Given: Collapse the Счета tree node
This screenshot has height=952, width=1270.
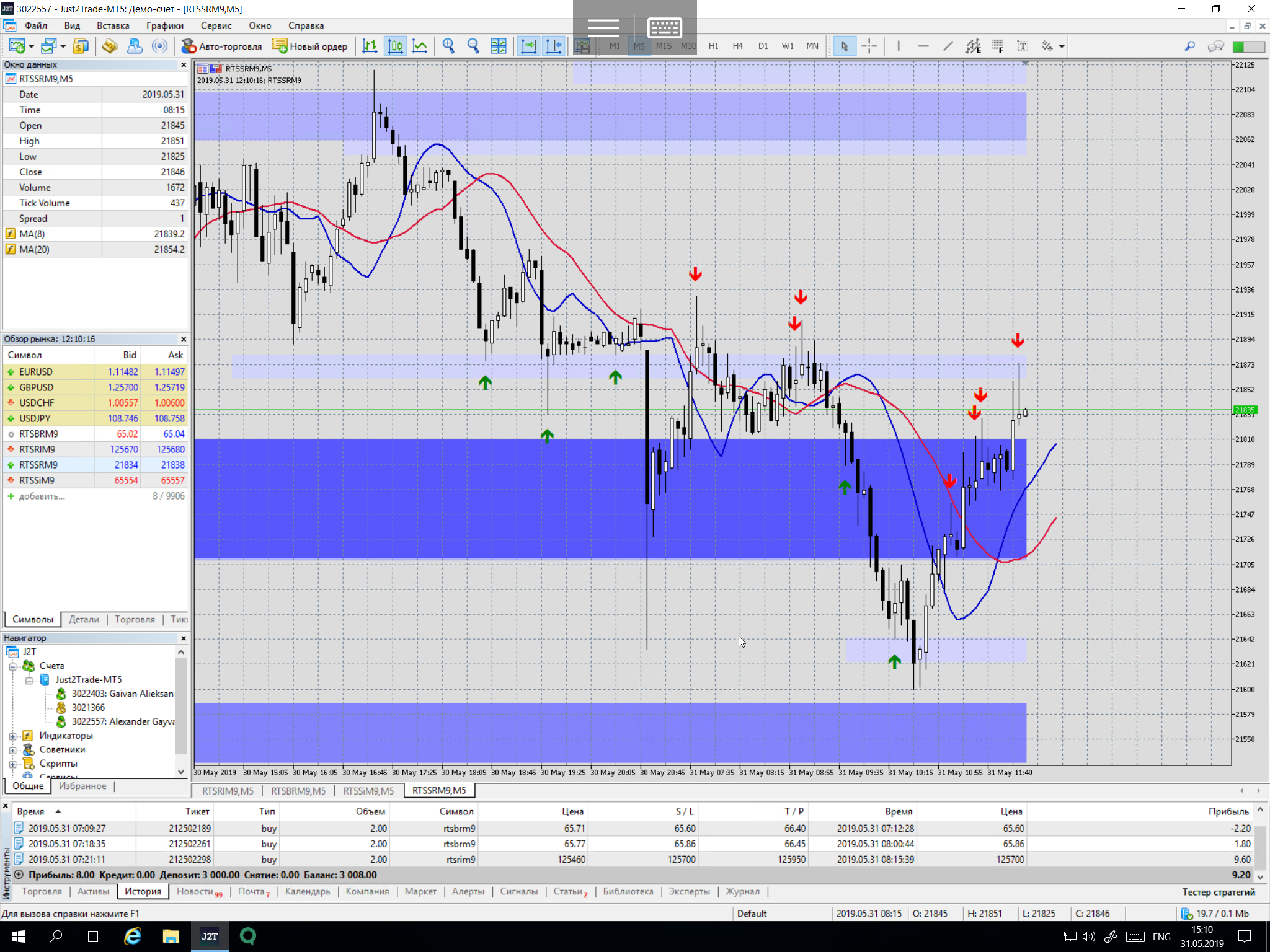Looking at the screenshot, I should (x=12, y=666).
